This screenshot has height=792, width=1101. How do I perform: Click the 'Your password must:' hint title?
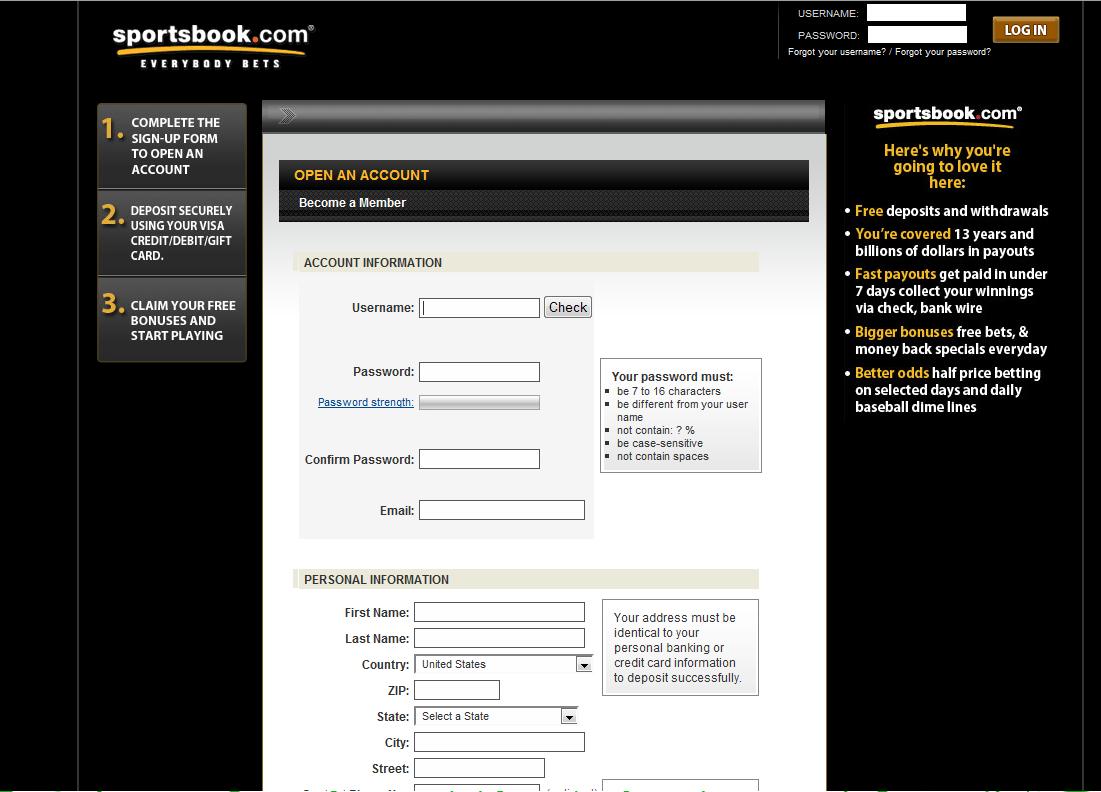pyautogui.click(x=672, y=377)
